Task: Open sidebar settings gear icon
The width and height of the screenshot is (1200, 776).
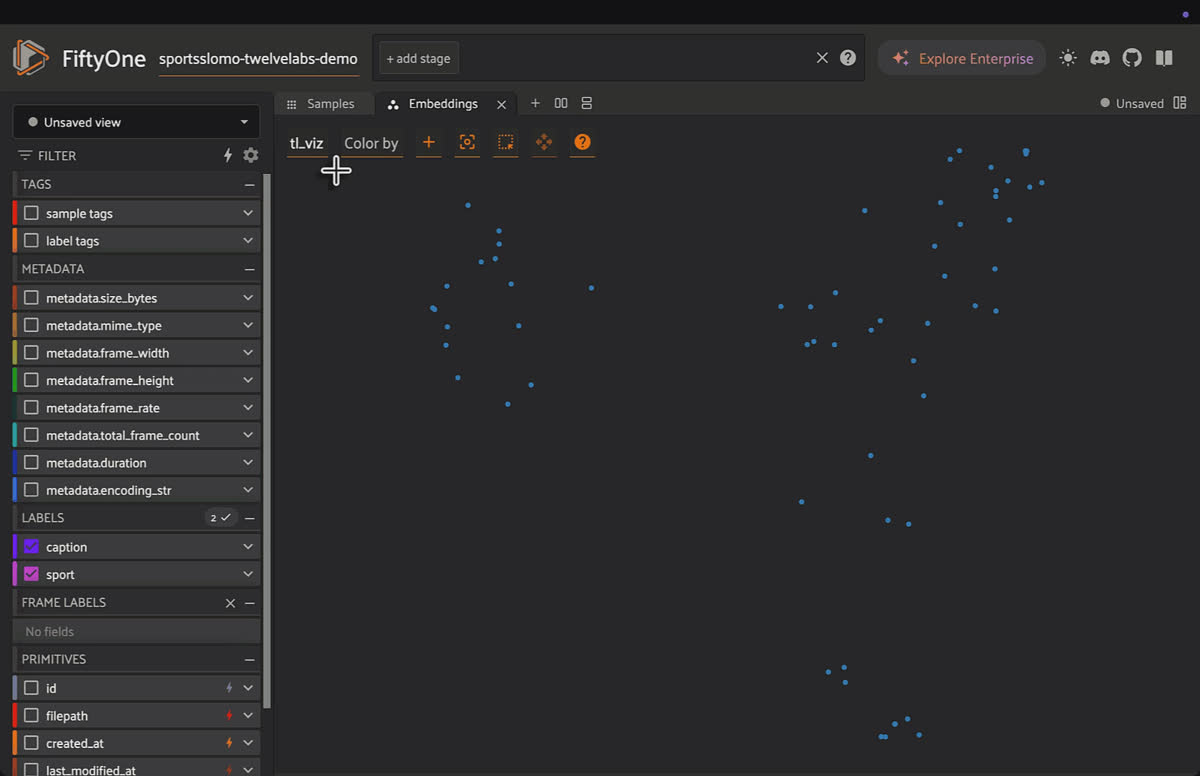Action: (250, 155)
